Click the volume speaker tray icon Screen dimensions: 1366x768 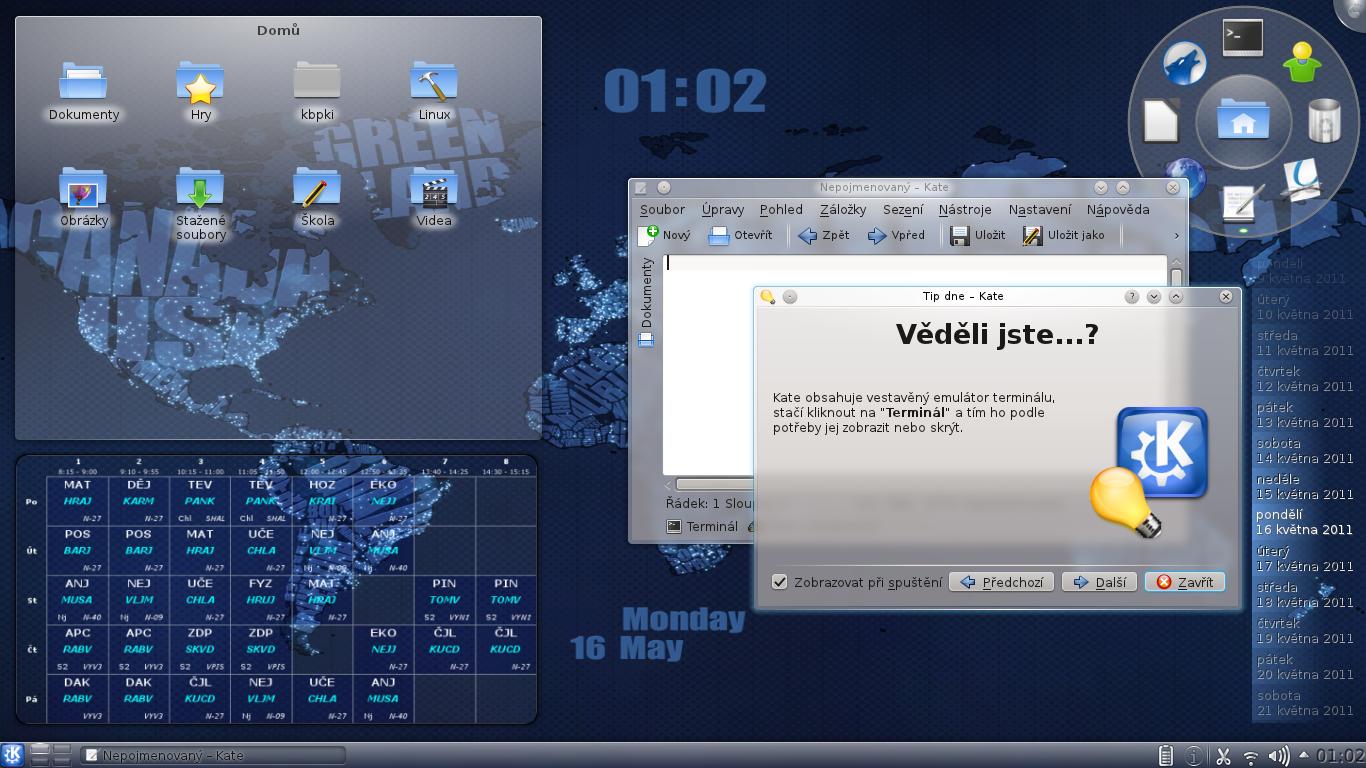(1278, 756)
